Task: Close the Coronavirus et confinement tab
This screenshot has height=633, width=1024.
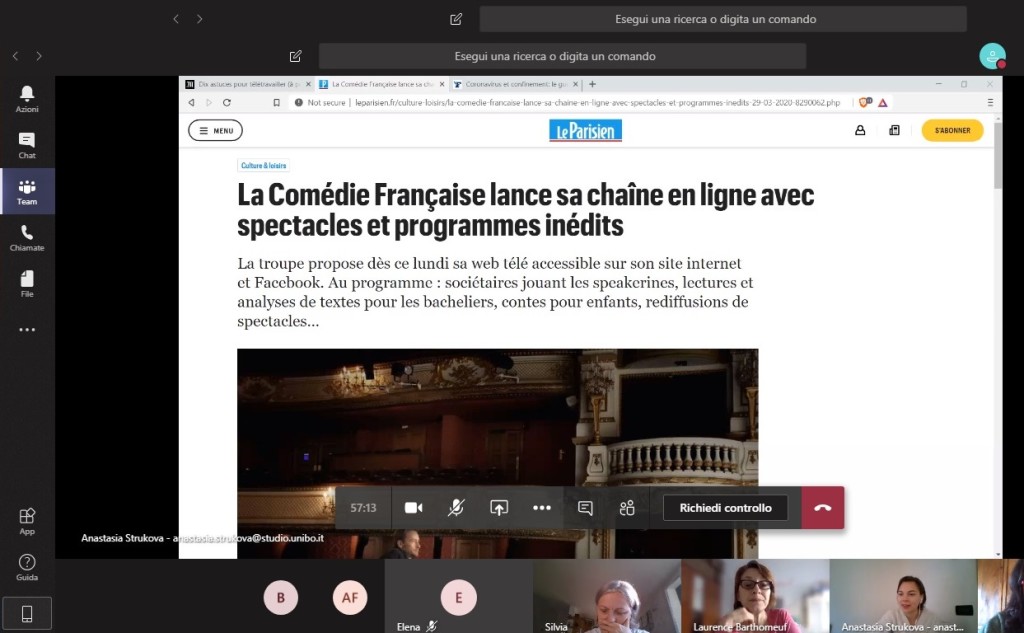Action: [575, 84]
